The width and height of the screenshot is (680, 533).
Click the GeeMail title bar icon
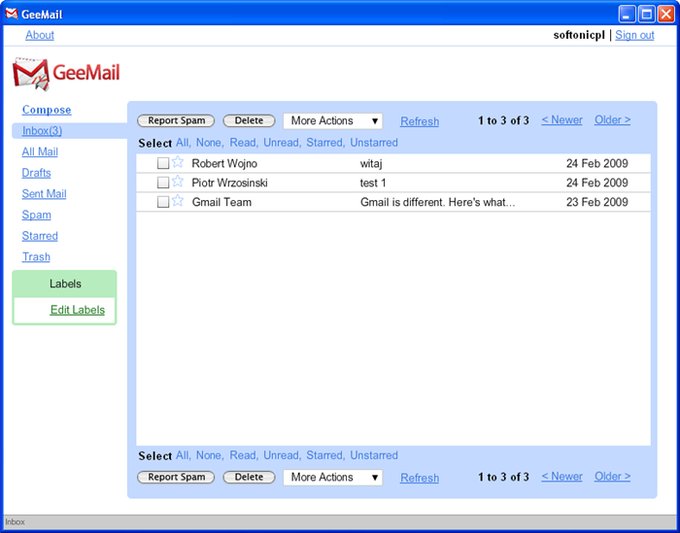[11, 14]
